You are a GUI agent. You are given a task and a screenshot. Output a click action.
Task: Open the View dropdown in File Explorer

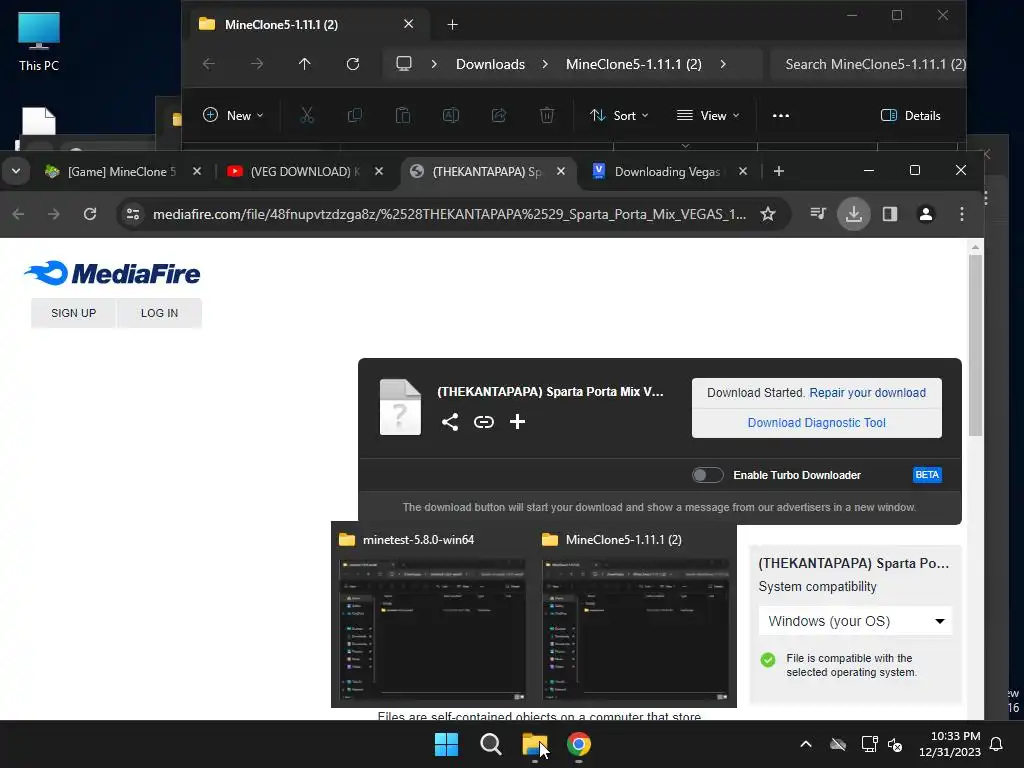(x=708, y=116)
